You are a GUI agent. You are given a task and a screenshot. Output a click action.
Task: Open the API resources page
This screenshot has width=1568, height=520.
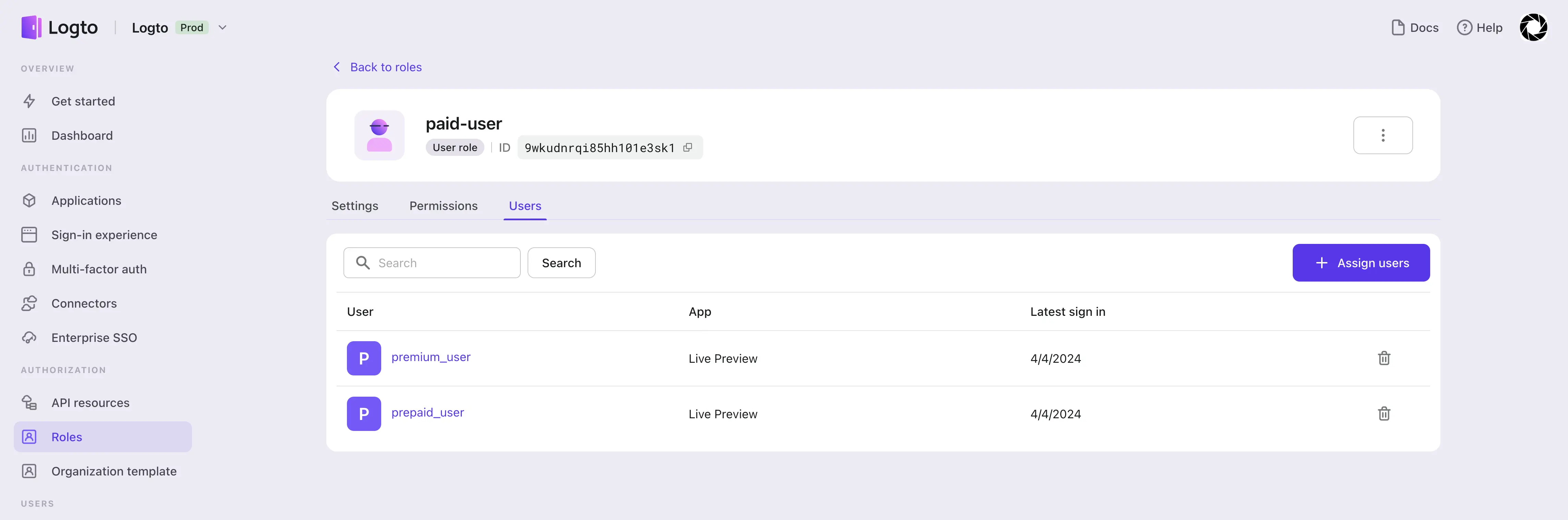[x=89, y=402]
